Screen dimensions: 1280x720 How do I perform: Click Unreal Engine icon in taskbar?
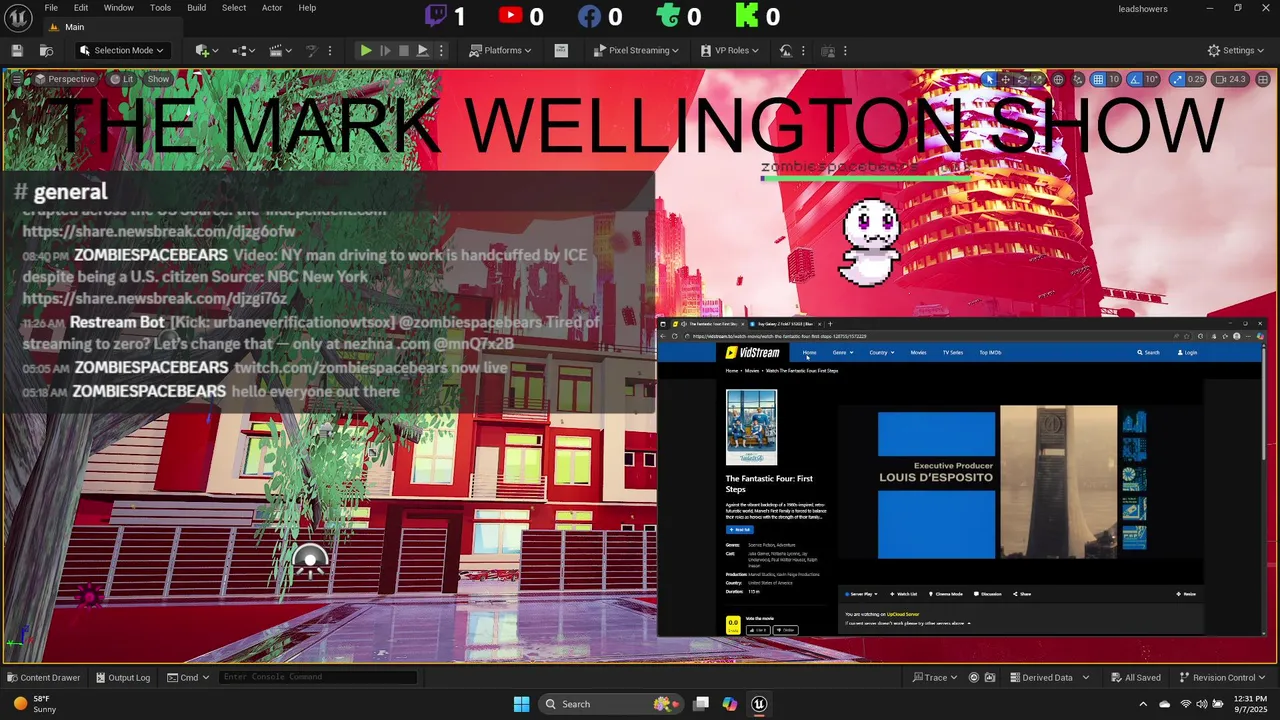pos(759,704)
